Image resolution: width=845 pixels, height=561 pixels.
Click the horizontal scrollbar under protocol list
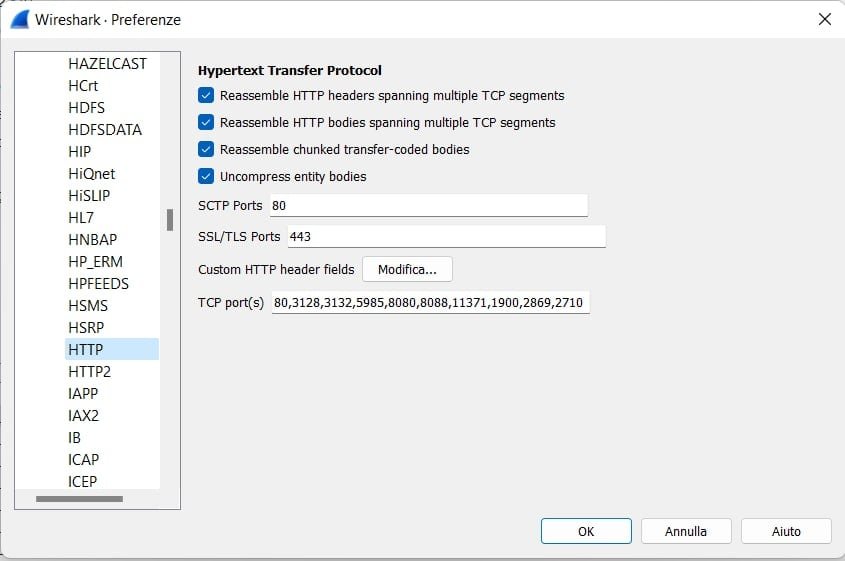[x=79, y=498]
